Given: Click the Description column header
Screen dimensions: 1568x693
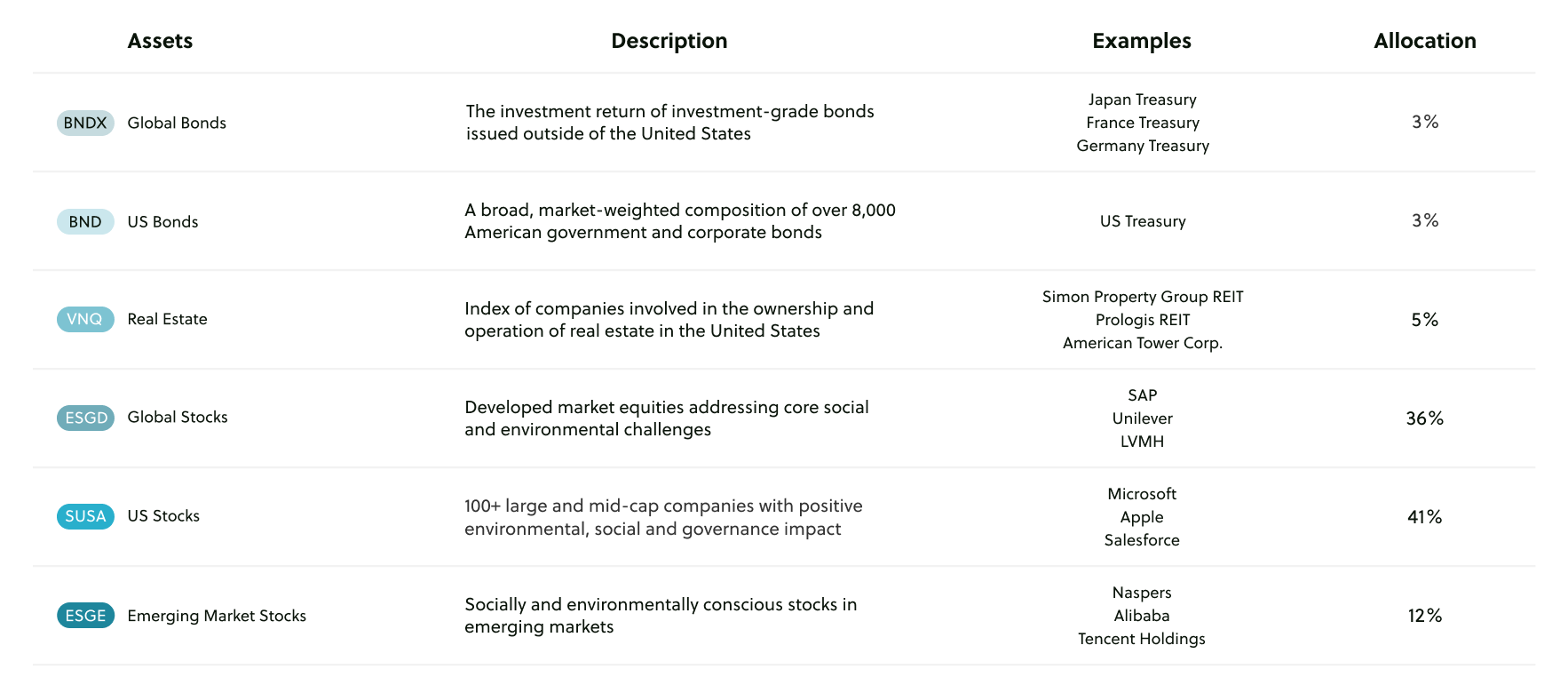Looking at the screenshot, I should tap(669, 41).
